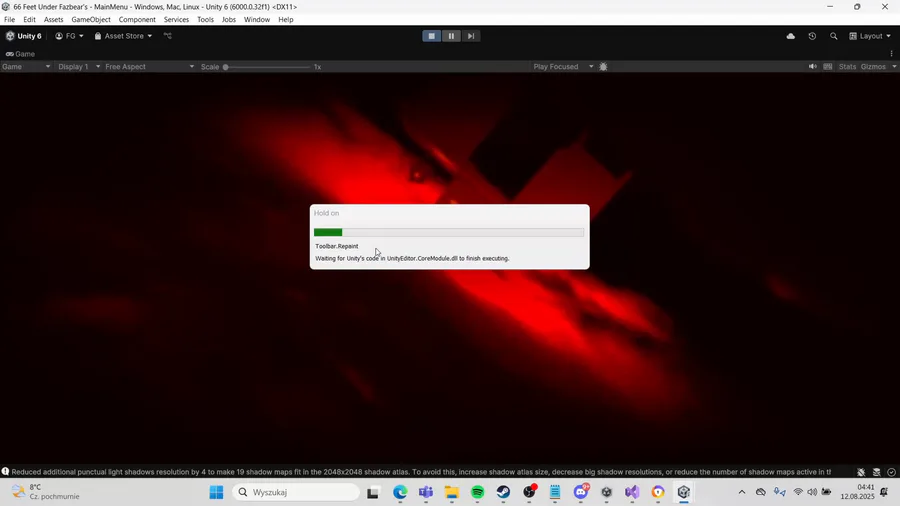
Task: Toggle Gizmos in Game view
Action: [x=873, y=67]
